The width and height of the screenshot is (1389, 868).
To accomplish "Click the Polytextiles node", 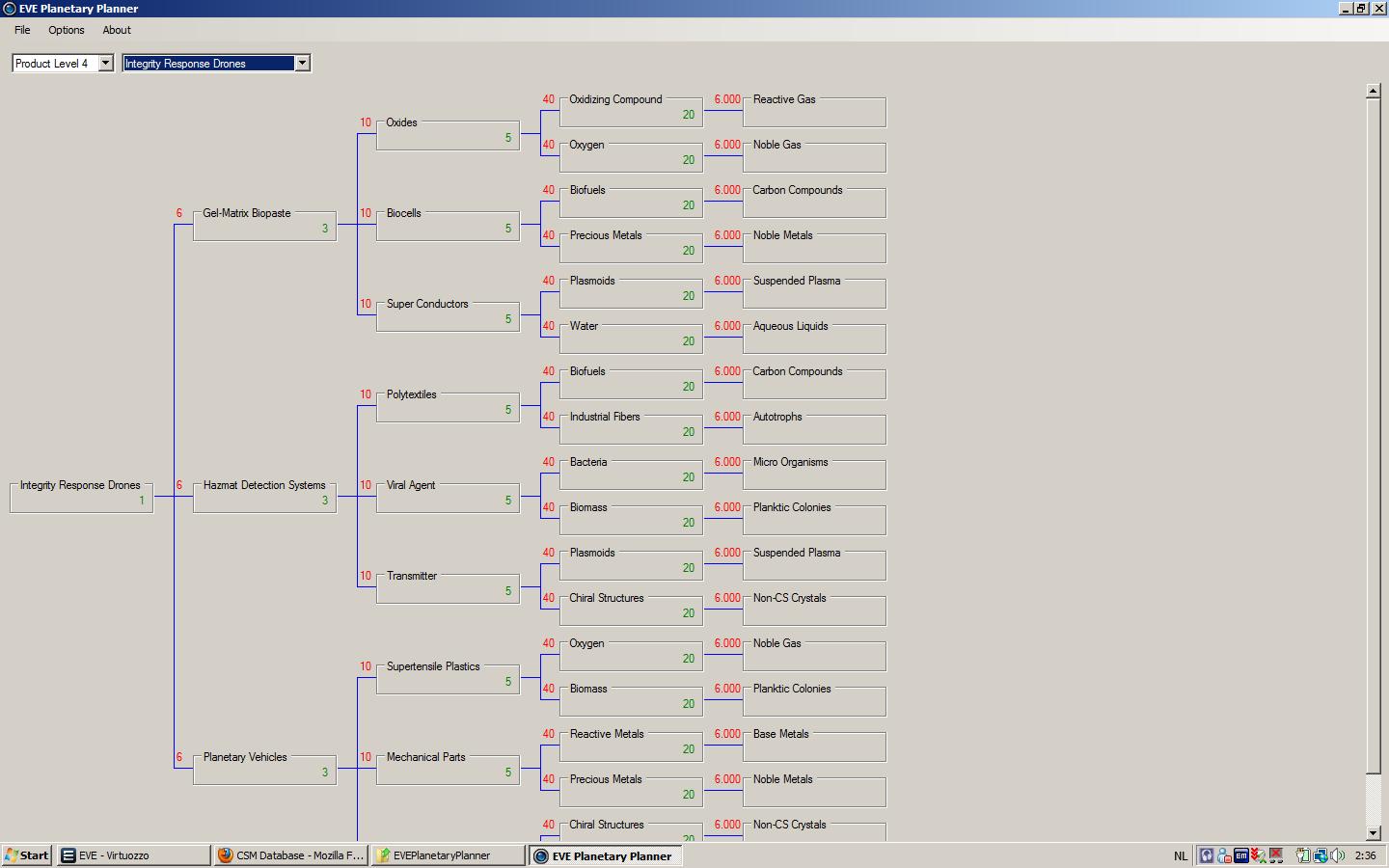I will coord(448,405).
